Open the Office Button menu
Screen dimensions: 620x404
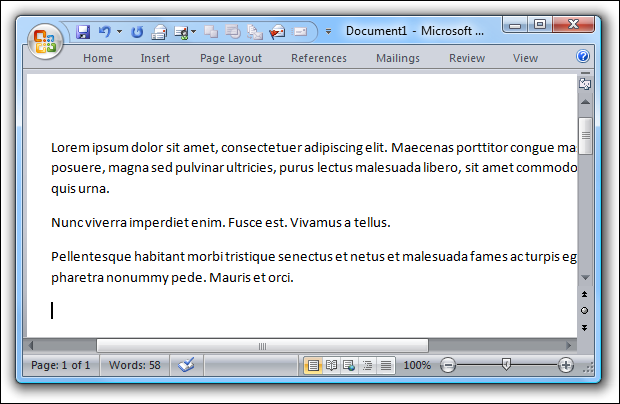pos(44,42)
